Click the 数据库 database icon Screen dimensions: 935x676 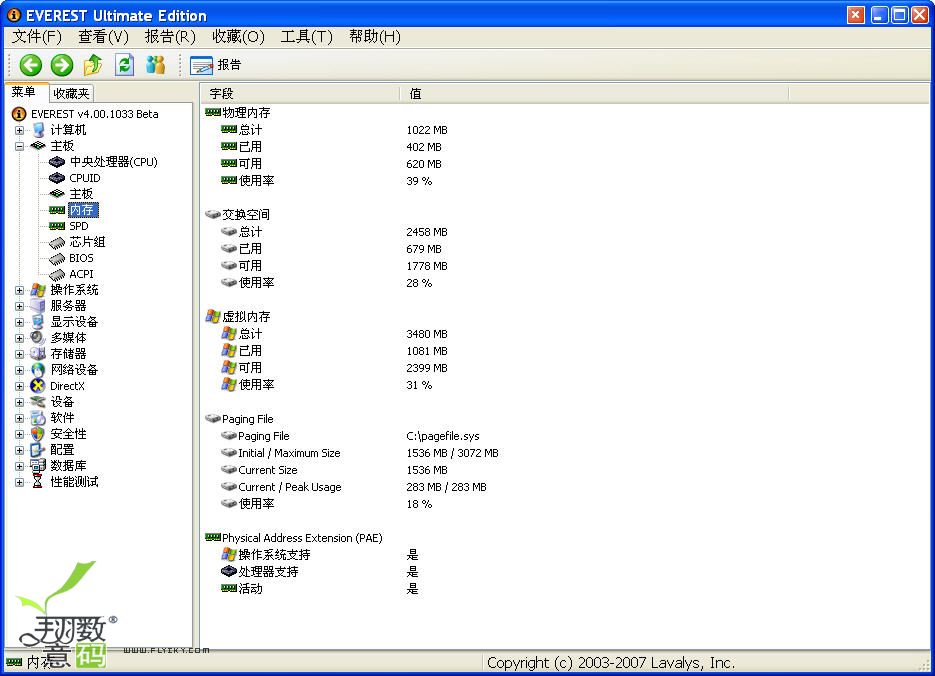pos(38,466)
